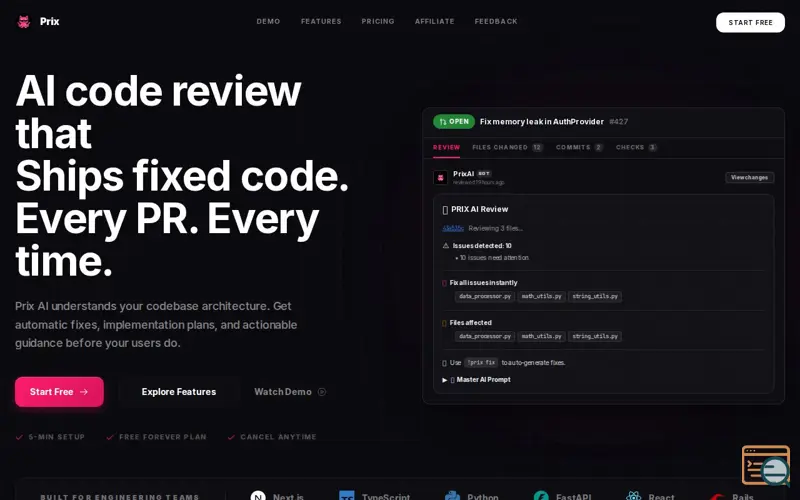Expand the Master AI Prompt disclosure triangle
This screenshot has width=800, height=500.
point(444,380)
